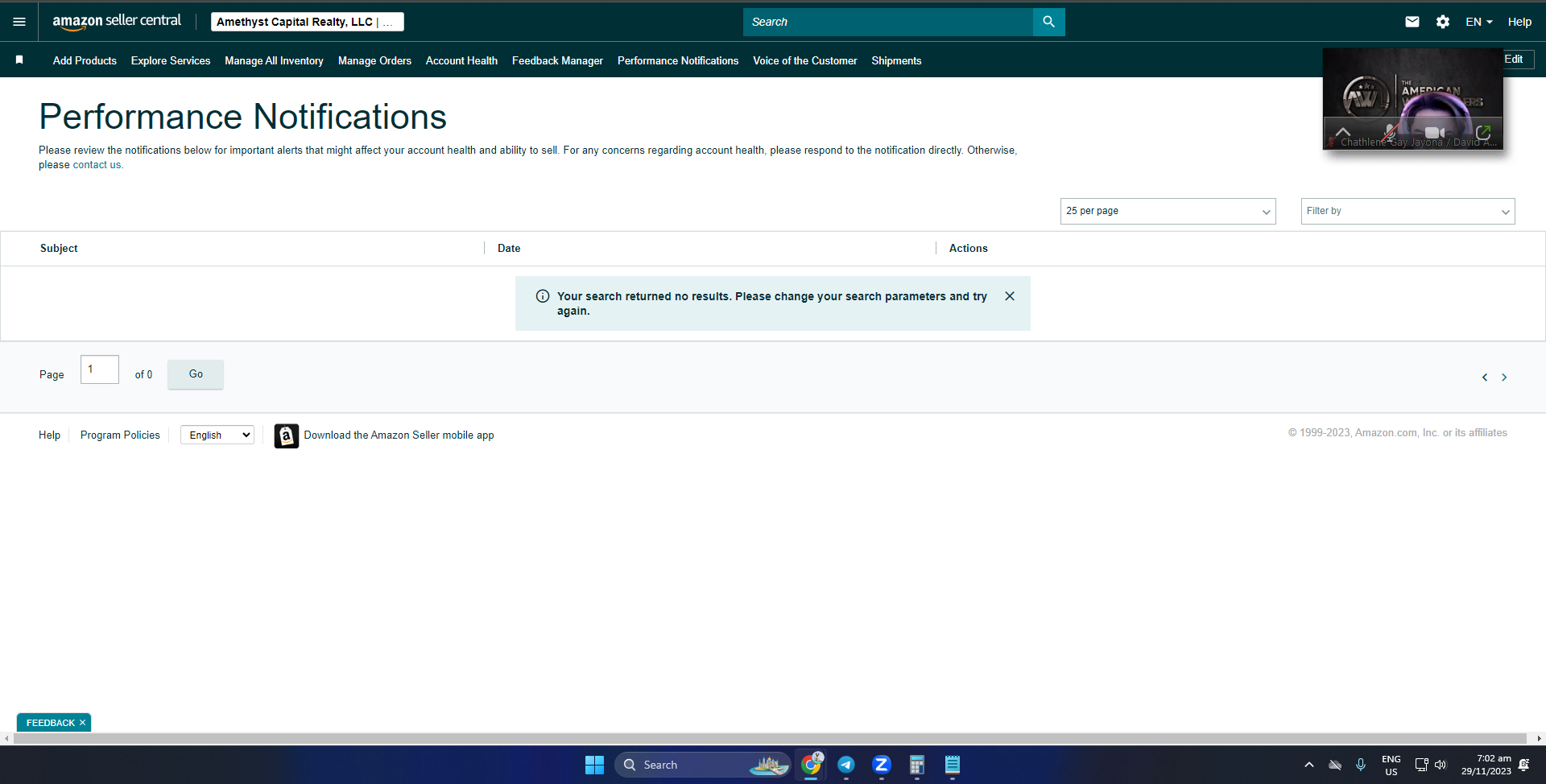1546x784 pixels.
Task: Click the horizontal scrollbar
Action: [x=771, y=738]
